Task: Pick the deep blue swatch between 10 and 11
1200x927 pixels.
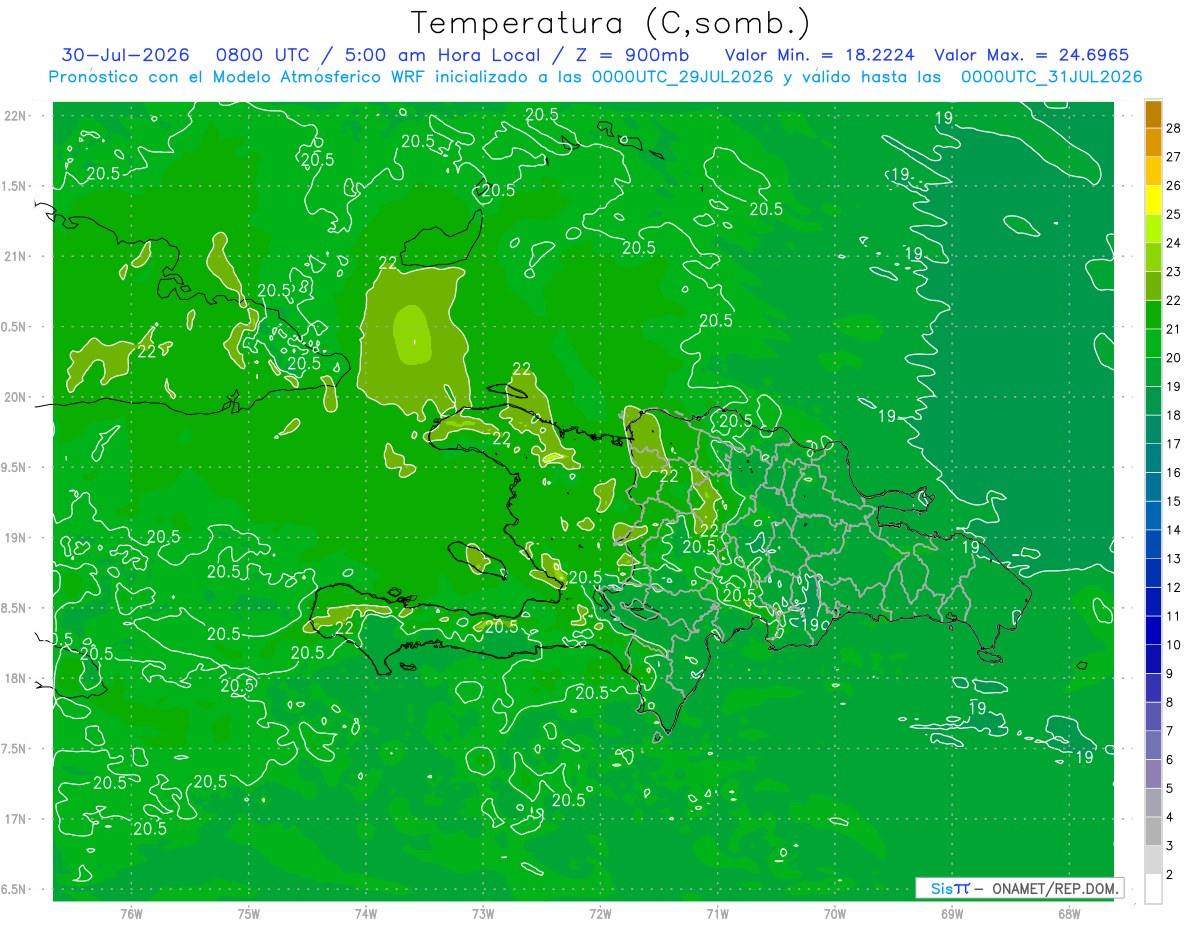Action: [1153, 631]
